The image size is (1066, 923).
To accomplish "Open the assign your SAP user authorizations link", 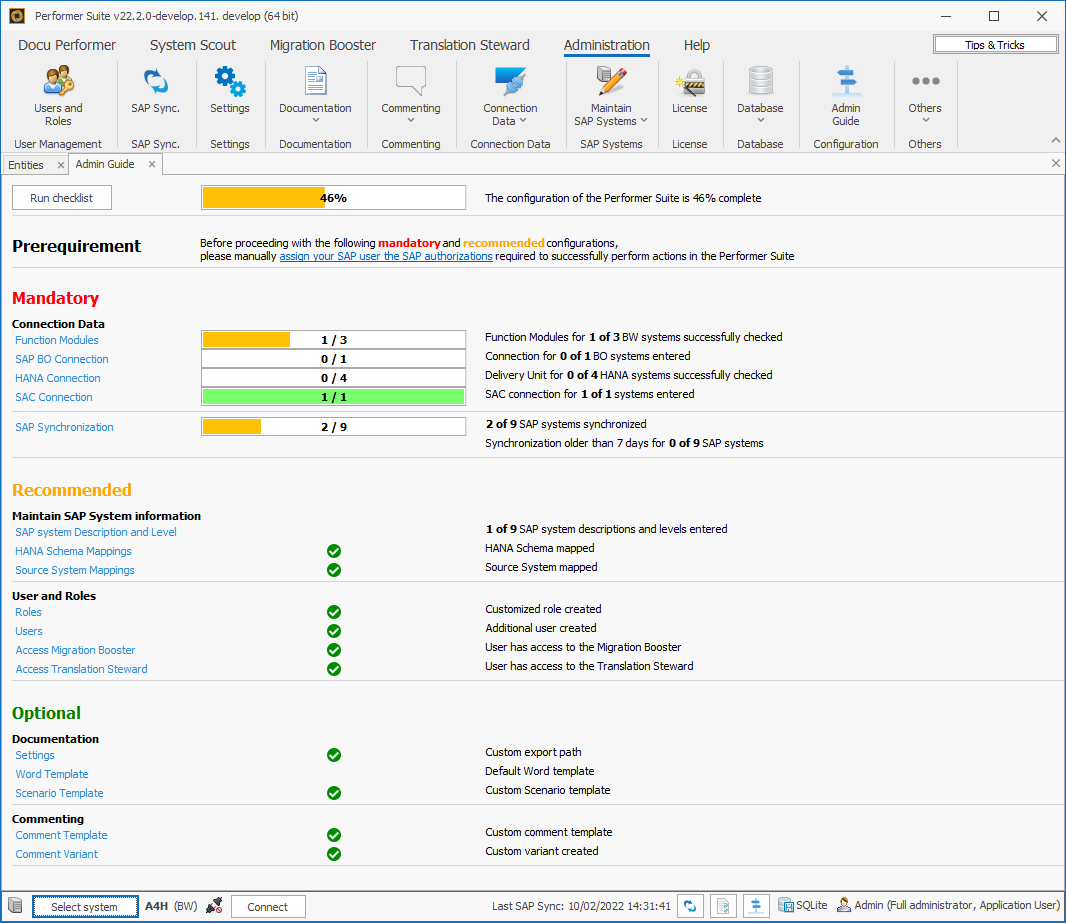I will click(x=385, y=256).
